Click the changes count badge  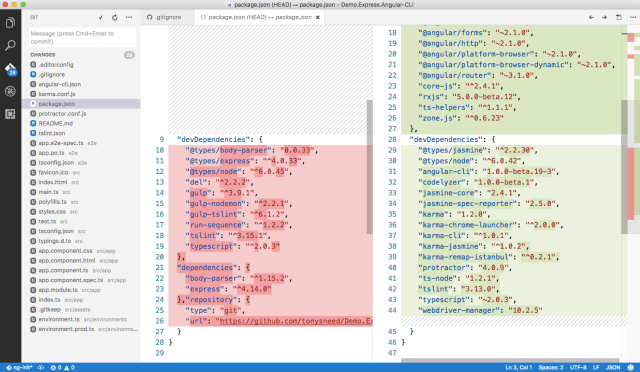pyautogui.click(x=129, y=55)
